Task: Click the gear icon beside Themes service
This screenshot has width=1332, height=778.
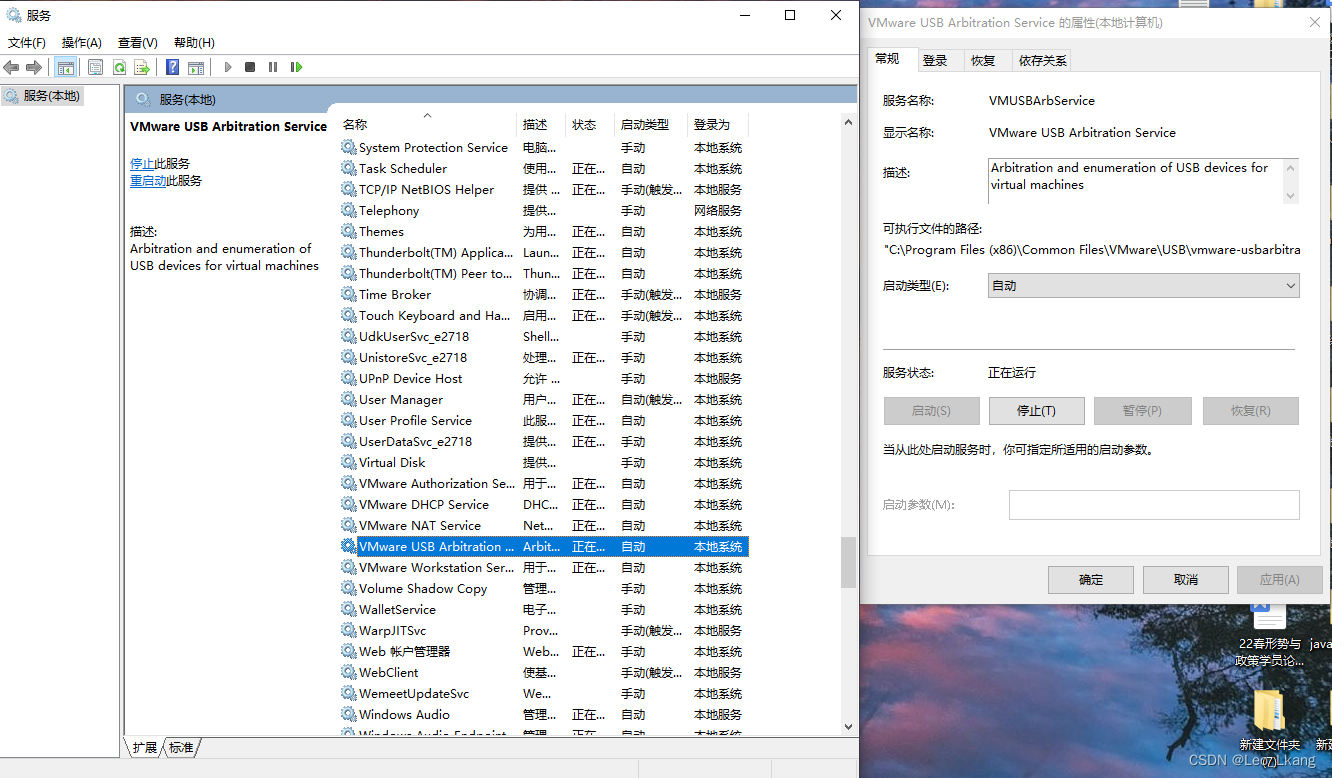Action: point(348,231)
